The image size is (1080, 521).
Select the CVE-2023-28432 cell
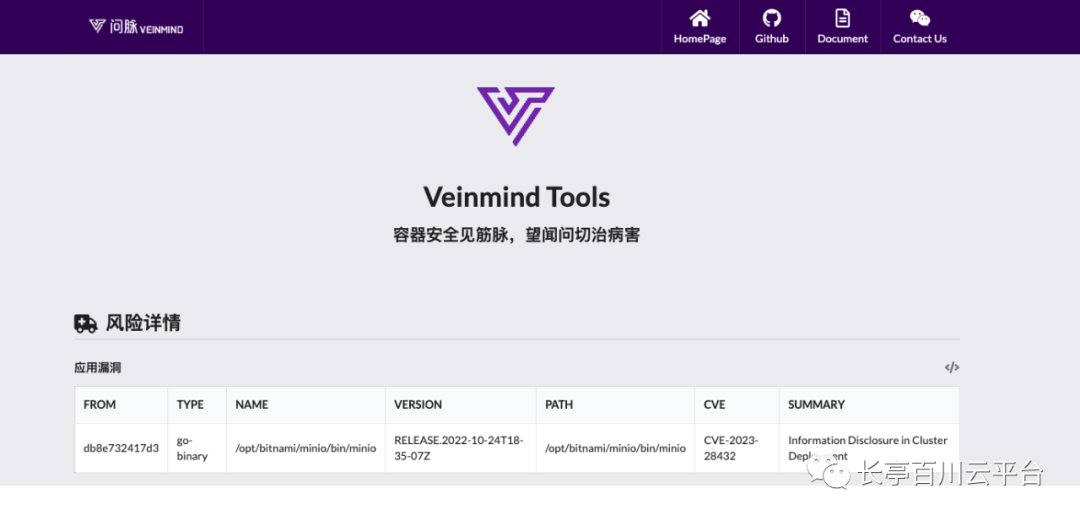tap(737, 448)
